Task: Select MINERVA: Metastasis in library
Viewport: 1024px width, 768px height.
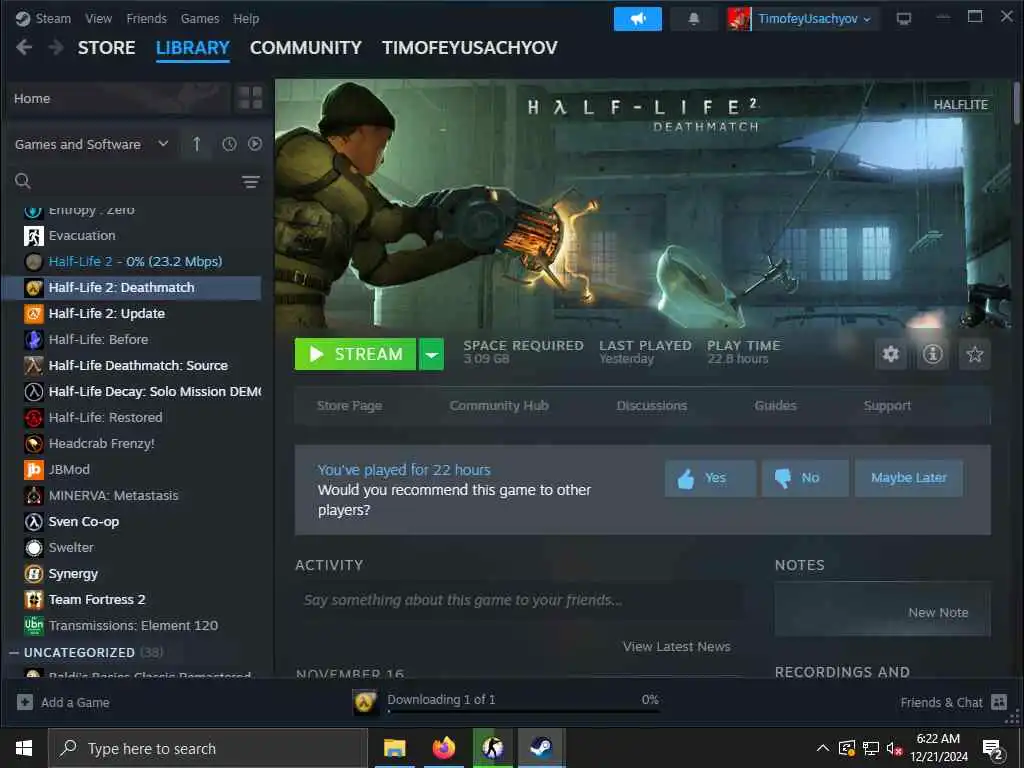Action: pos(131,496)
